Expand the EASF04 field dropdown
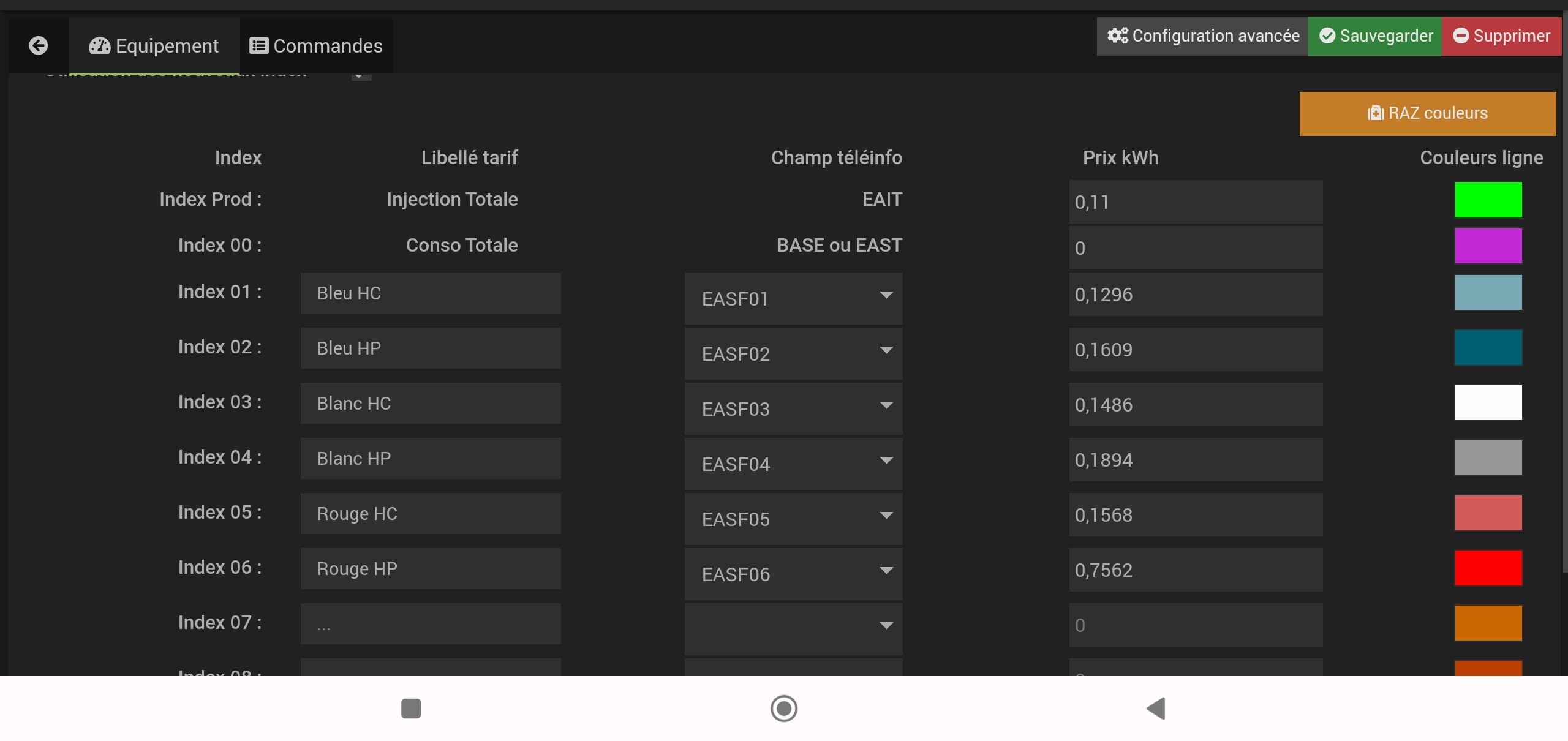Screen dimensions: 1568x741 point(793,464)
